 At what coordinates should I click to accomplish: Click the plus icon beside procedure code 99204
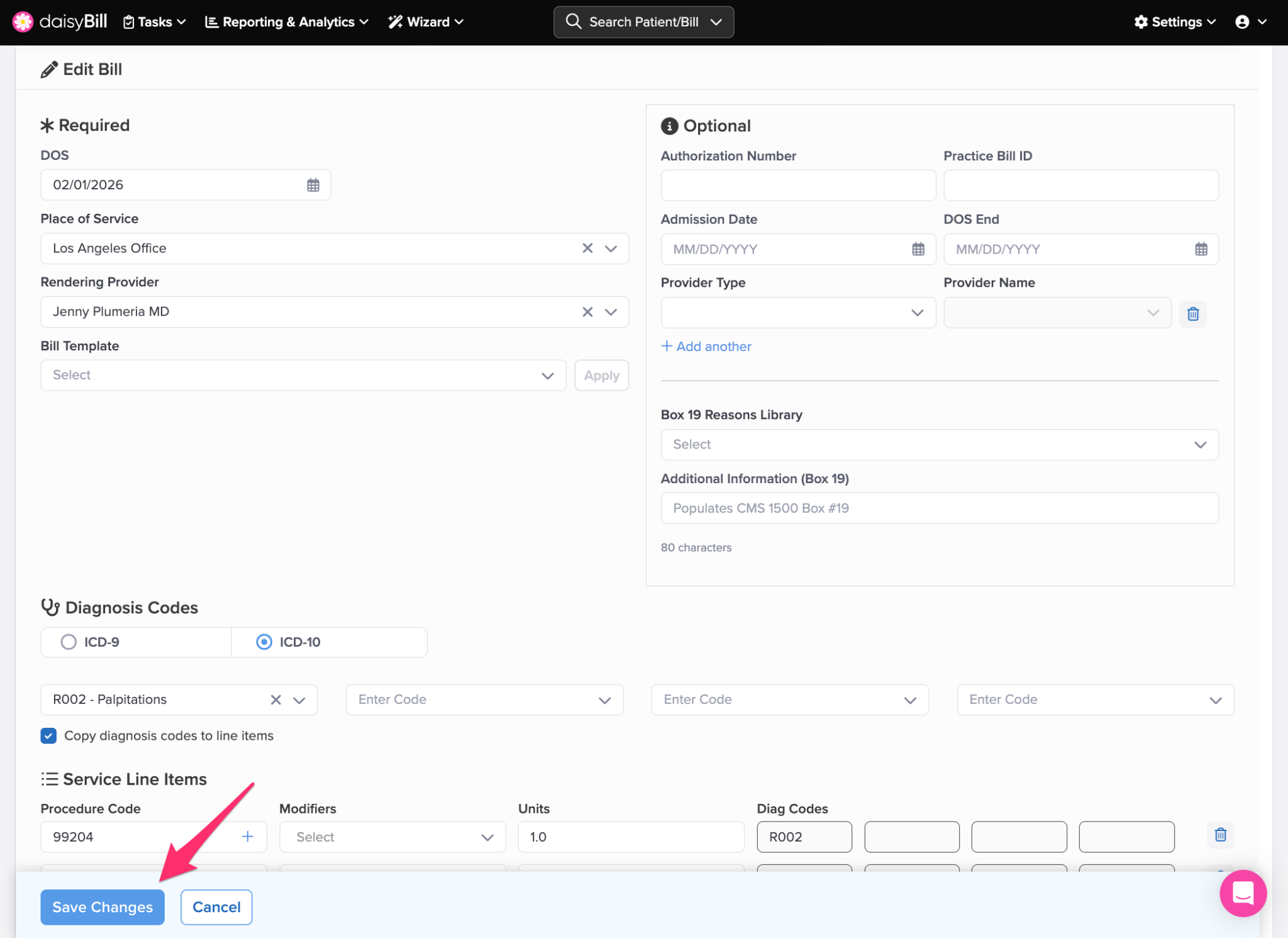point(247,837)
